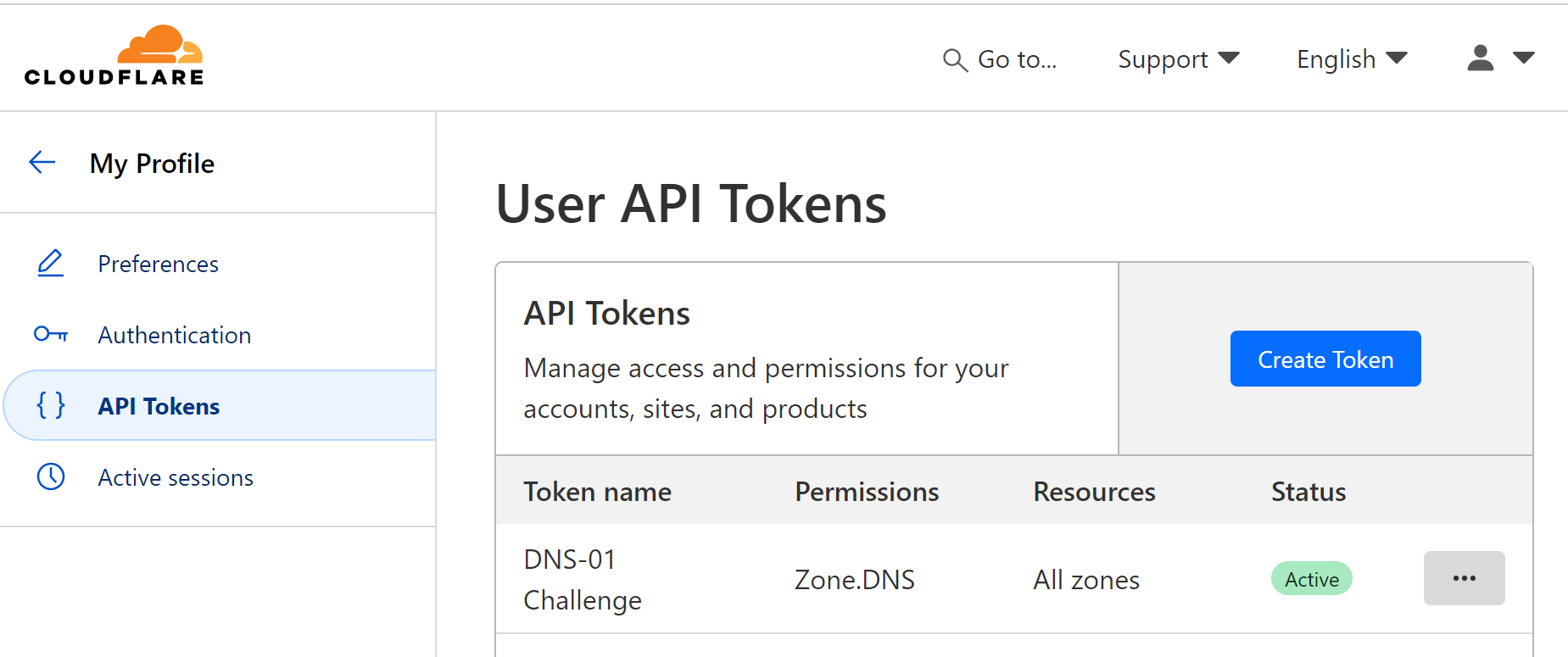
Task: Click the user account avatar icon
Action: tap(1481, 58)
